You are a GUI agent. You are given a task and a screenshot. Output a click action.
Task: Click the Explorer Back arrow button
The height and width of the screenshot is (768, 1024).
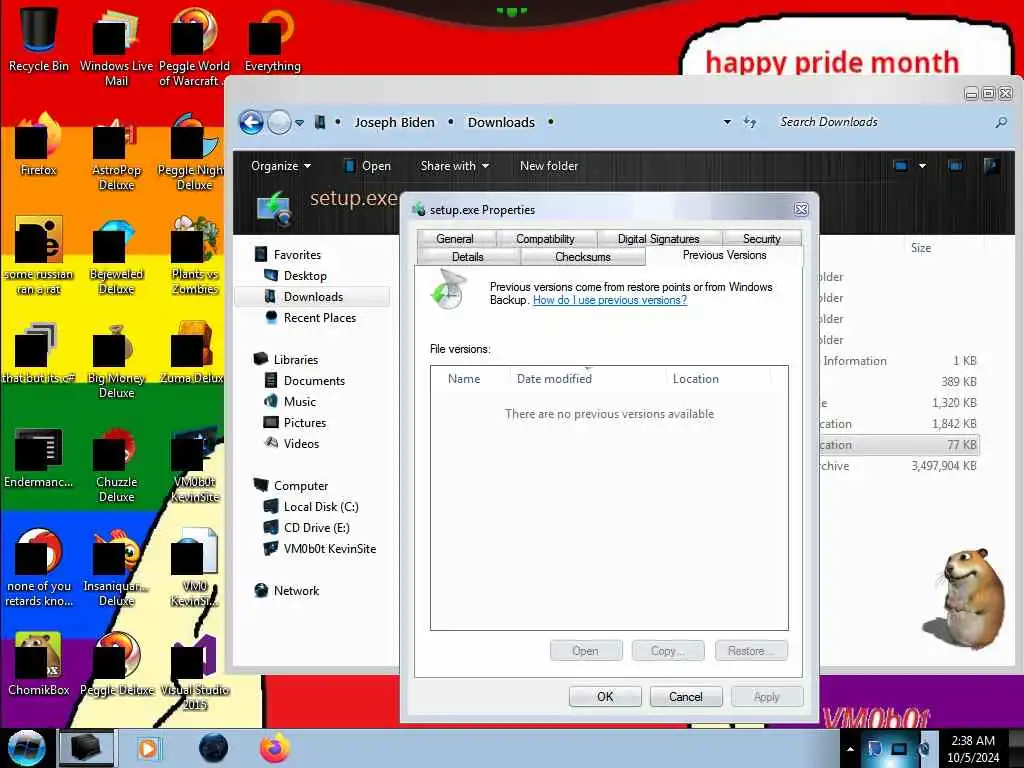[251, 122]
